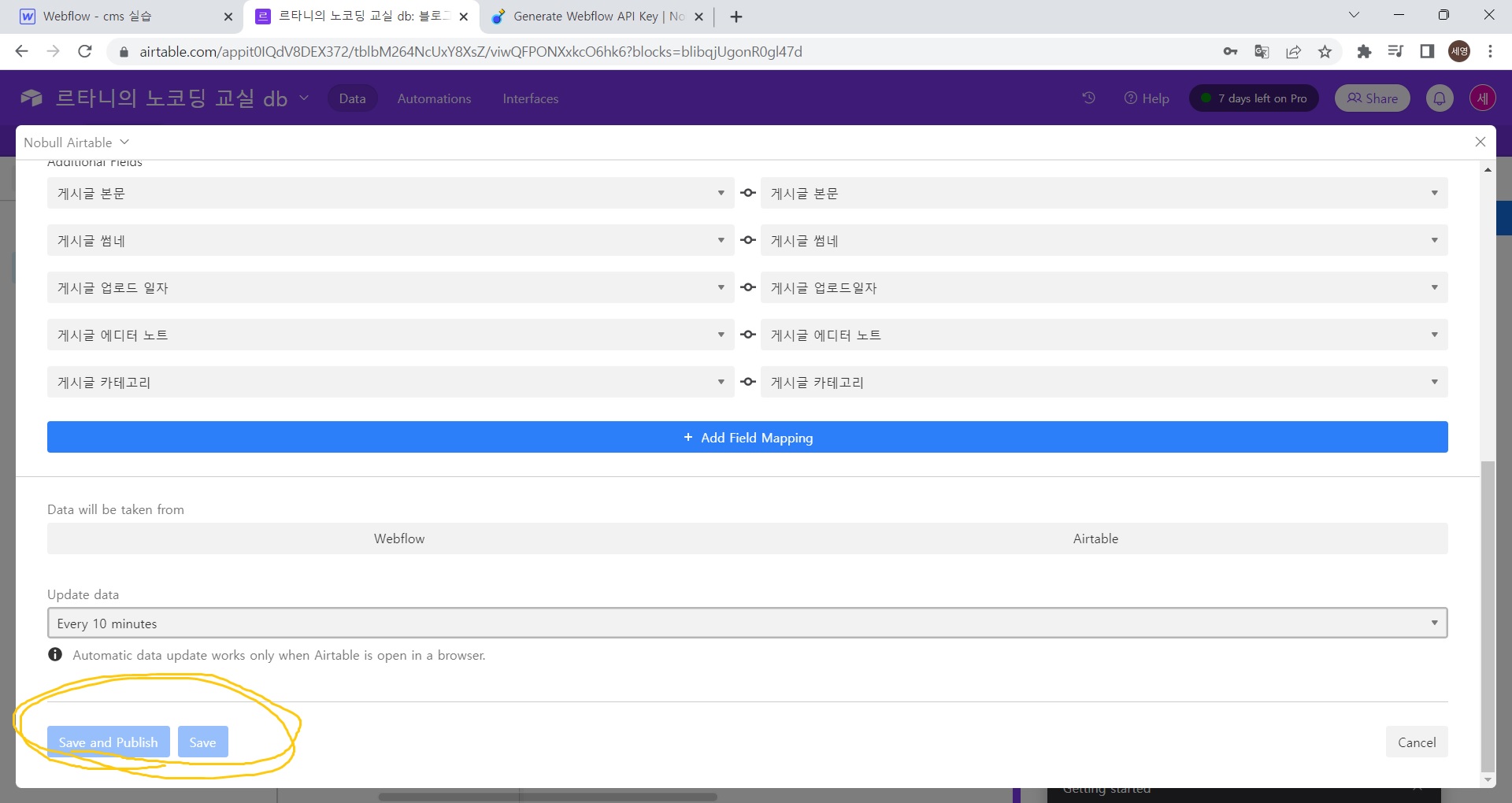
Task: Click sync link icon for 게시글 본문 row
Action: 748,193
